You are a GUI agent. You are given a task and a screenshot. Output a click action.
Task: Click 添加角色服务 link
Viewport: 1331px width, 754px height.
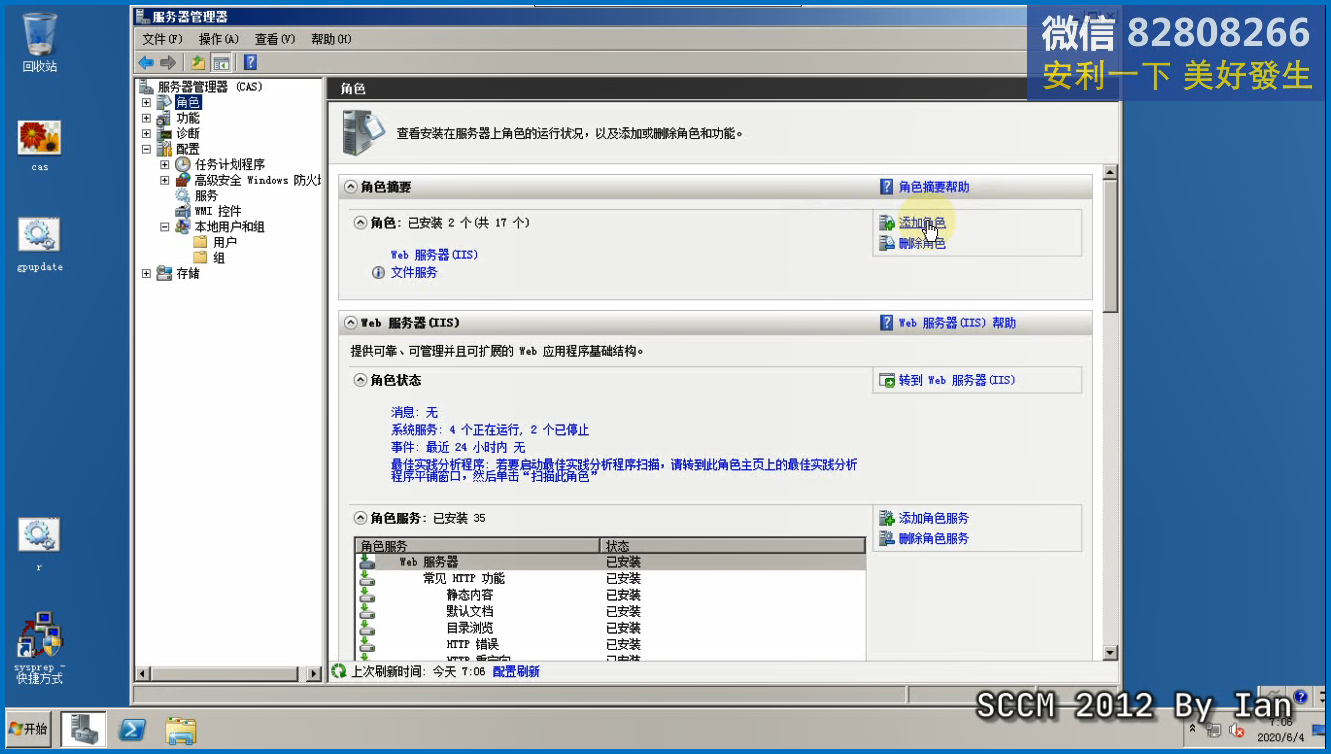[x=934, y=518]
